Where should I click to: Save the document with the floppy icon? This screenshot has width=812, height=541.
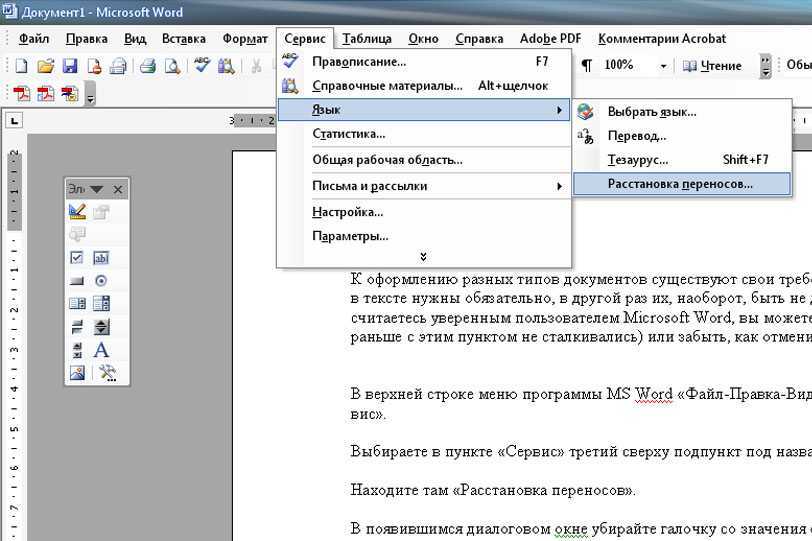click(x=69, y=66)
